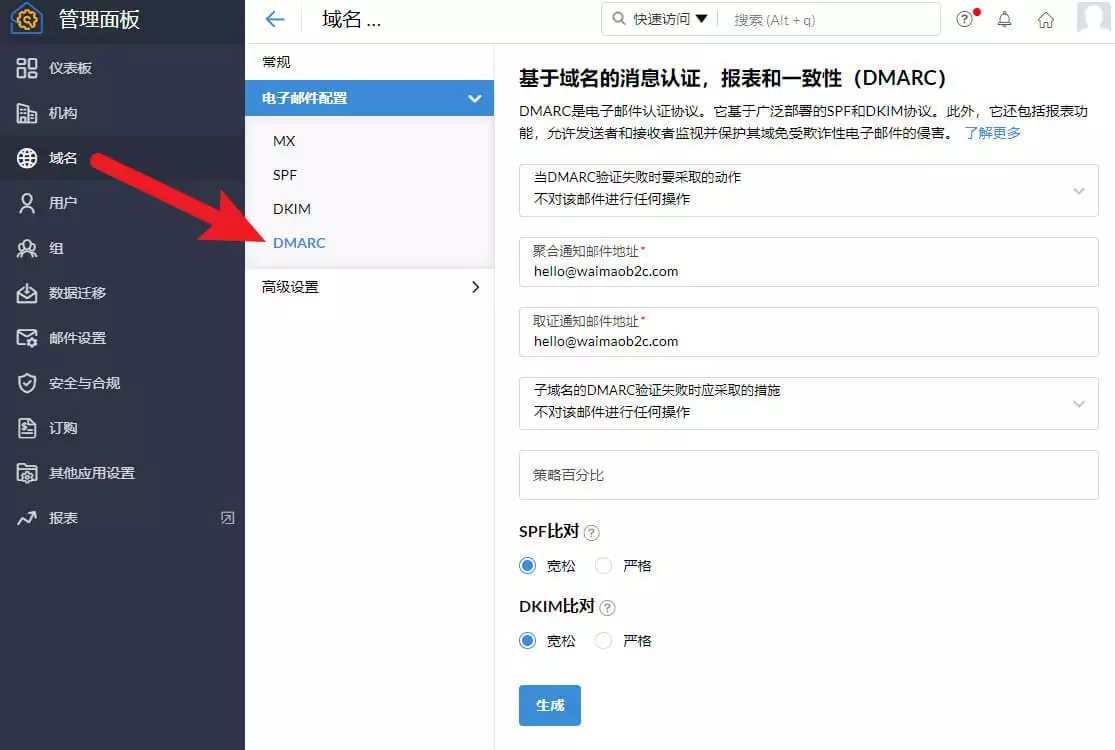
Task: Open the notifications bell icon
Action: tap(1005, 19)
